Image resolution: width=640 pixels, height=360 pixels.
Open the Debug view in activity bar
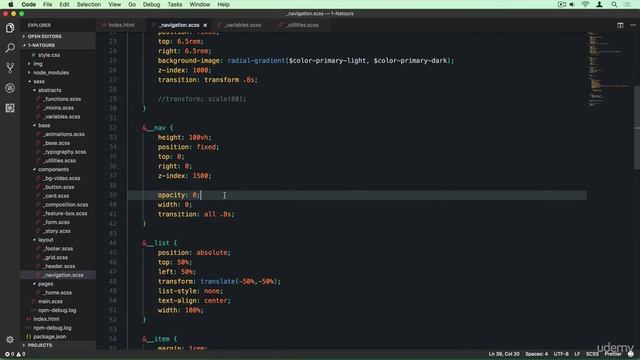click(x=10, y=88)
